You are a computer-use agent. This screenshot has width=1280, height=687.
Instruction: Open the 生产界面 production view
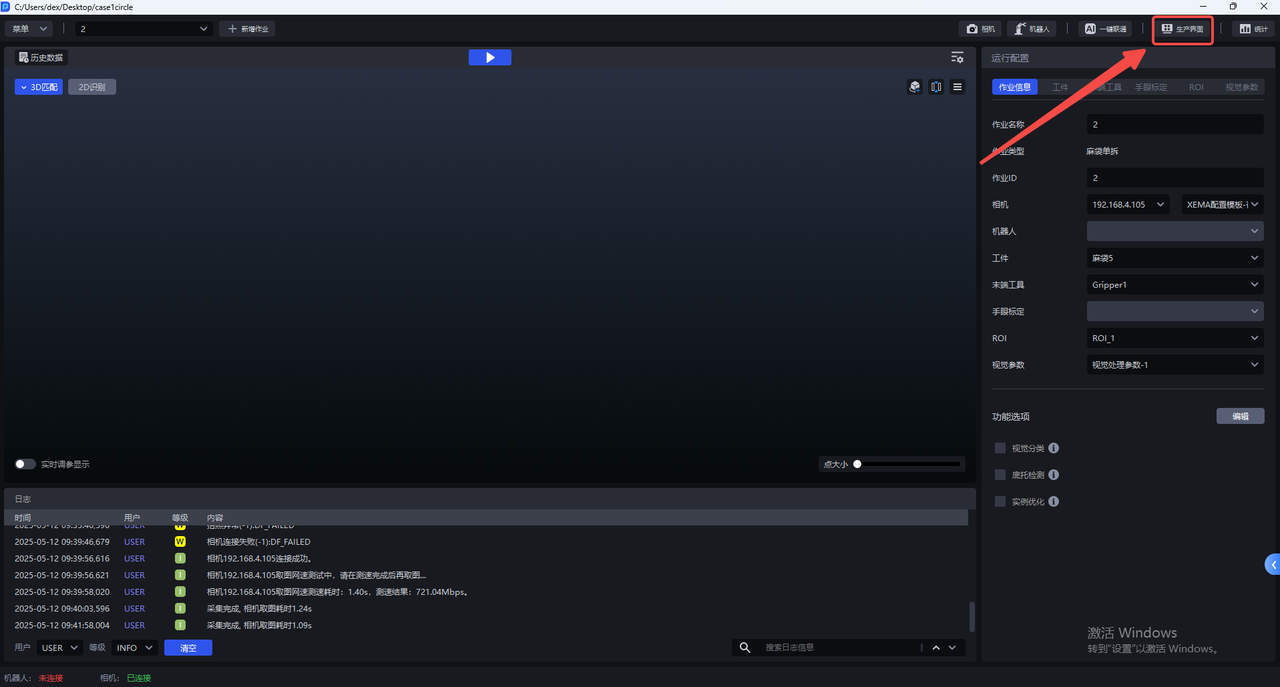pos(1183,29)
